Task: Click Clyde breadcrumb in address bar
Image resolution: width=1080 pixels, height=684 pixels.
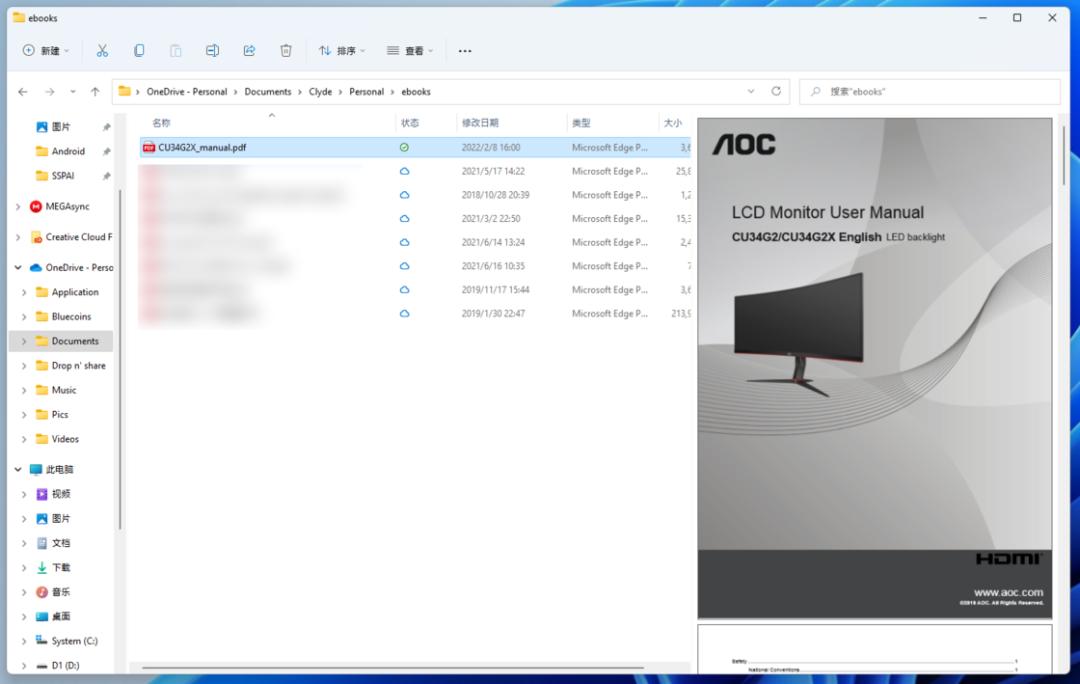Action: coord(320,92)
